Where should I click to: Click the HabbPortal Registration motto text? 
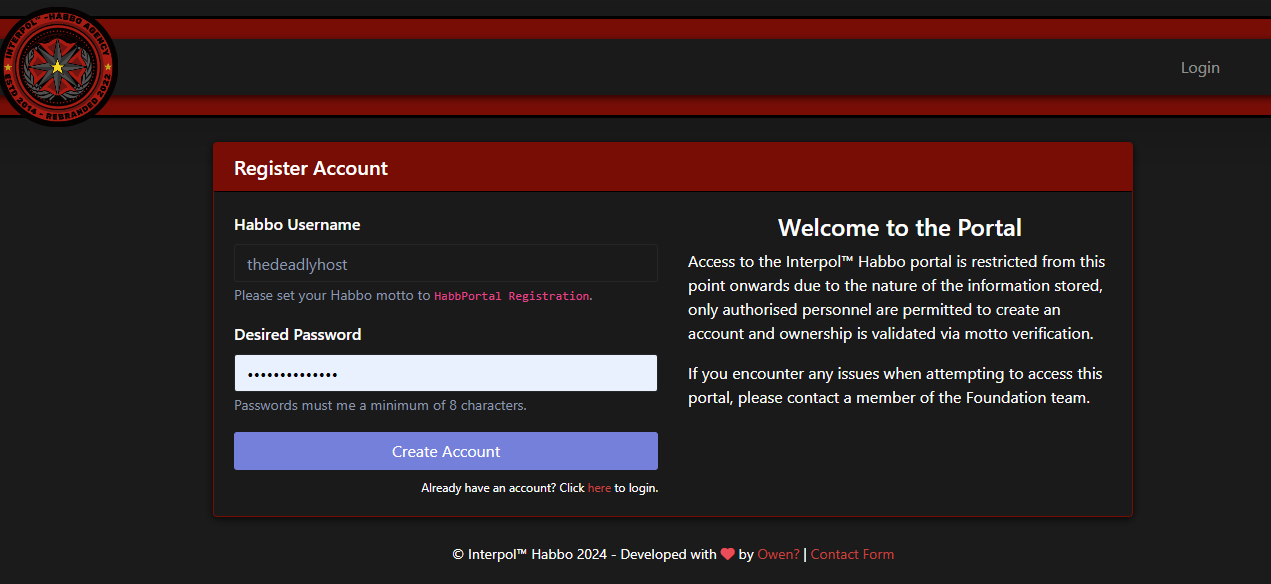tap(511, 296)
